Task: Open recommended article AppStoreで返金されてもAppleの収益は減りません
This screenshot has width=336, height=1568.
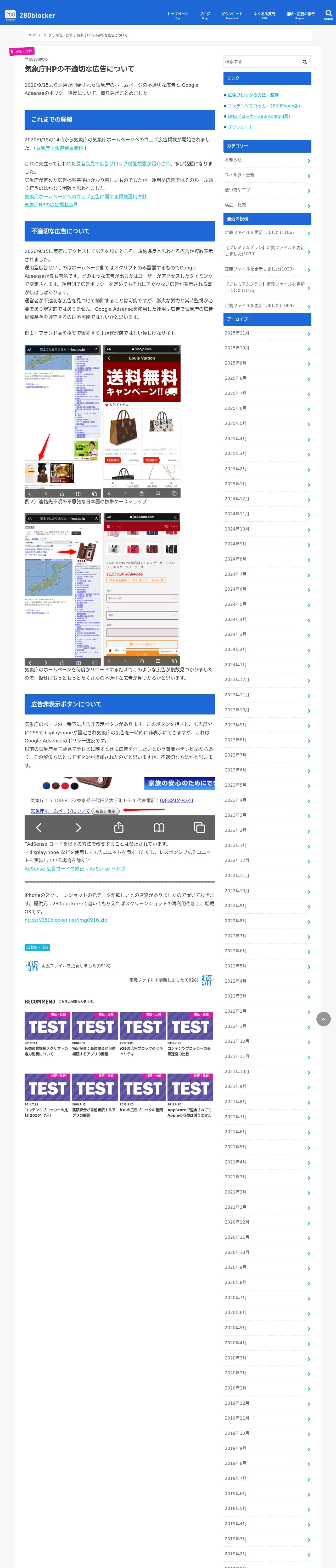Action: click(x=190, y=1096)
